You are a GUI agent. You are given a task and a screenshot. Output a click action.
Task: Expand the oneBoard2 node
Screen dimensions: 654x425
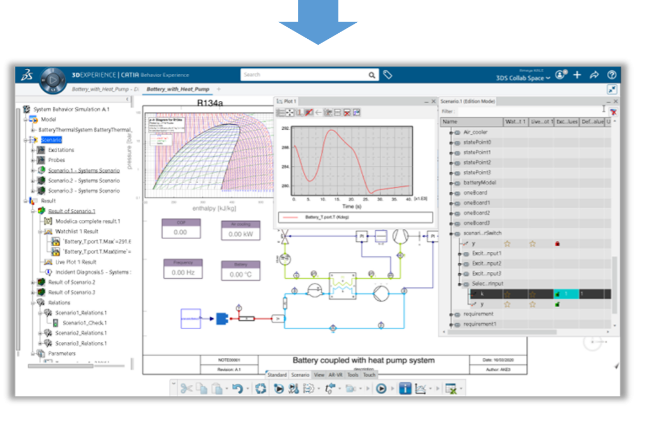click(x=451, y=213)
